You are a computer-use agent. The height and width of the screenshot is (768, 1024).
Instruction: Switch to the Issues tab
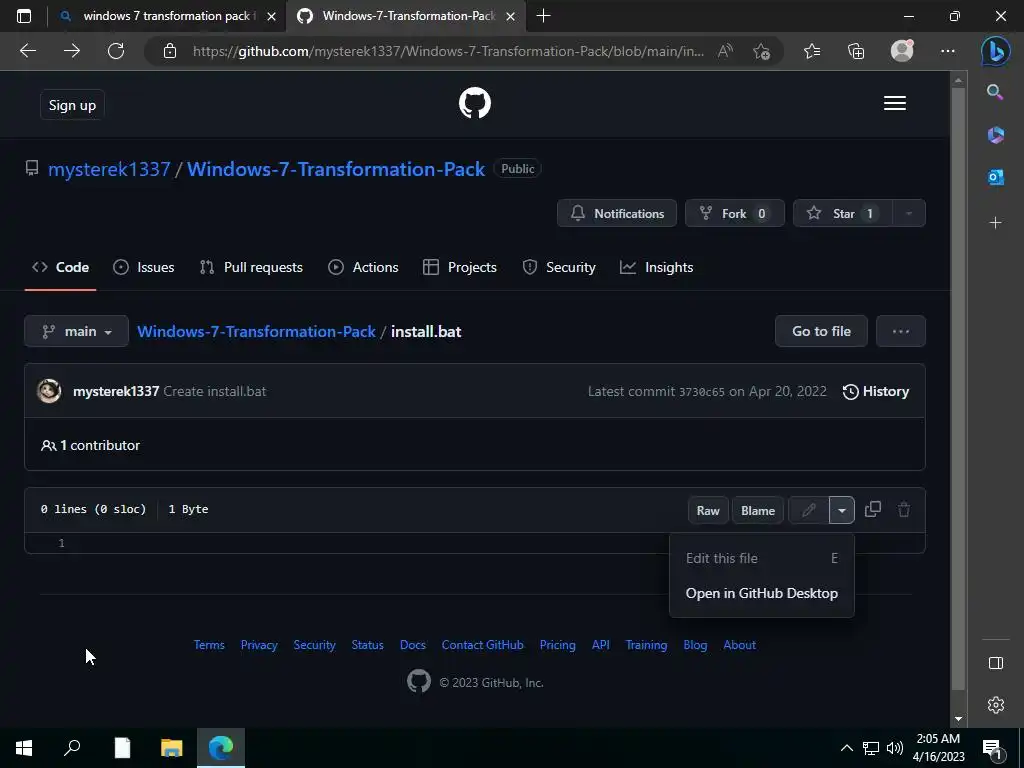click(x=144, y=267)
